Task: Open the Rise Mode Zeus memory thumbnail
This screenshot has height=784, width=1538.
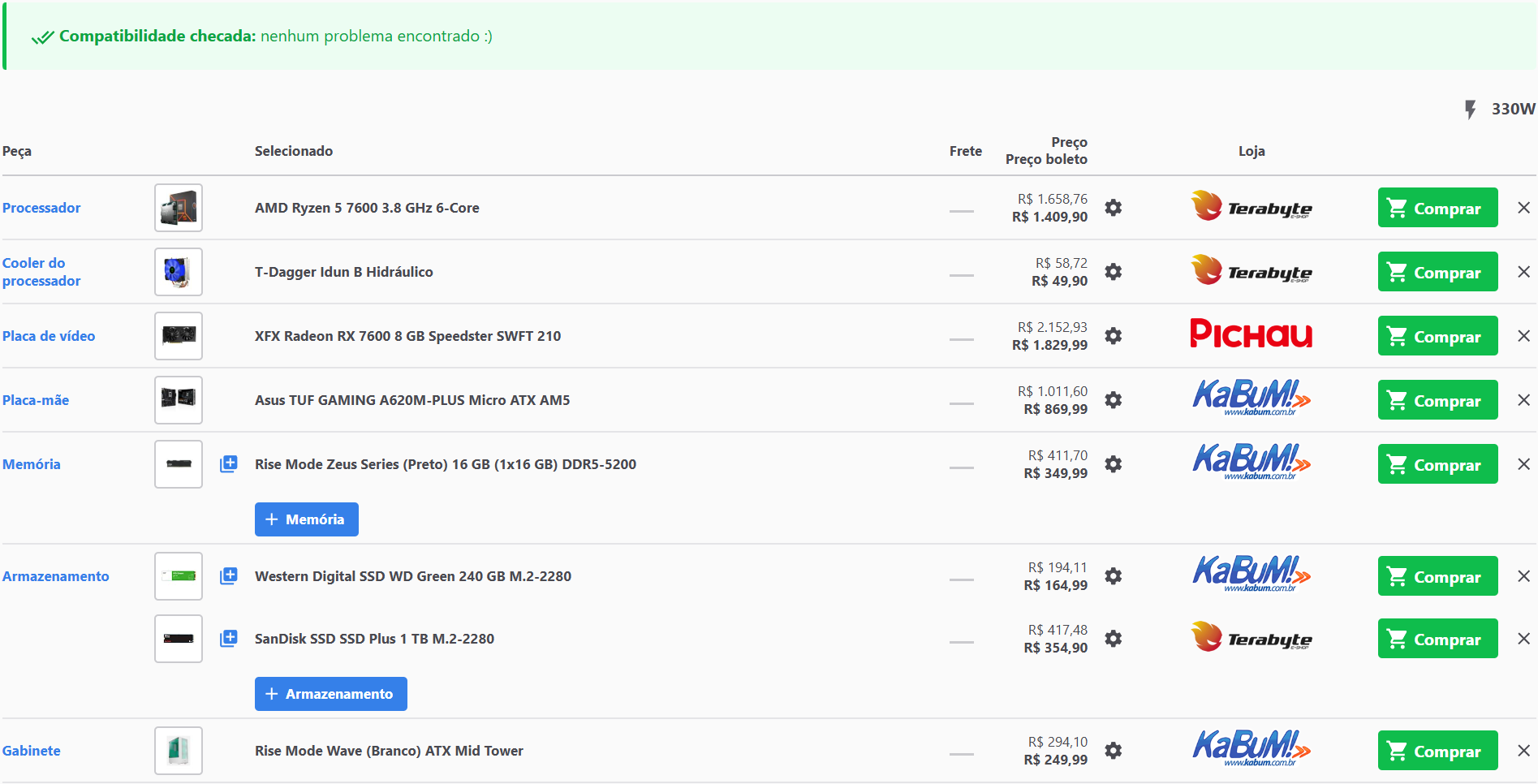Action: pos(179,464)
